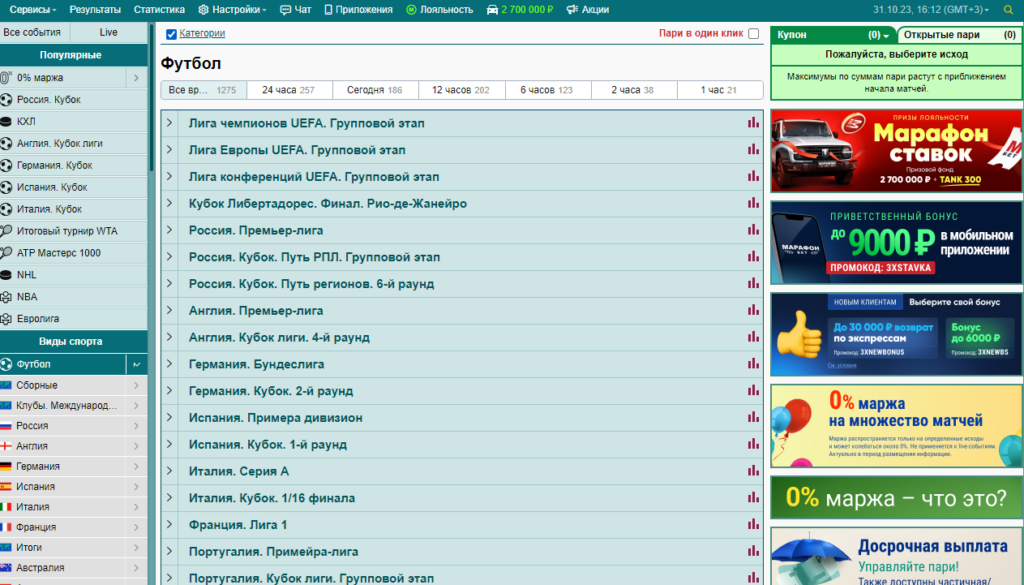1024x585 pixels.
Task: Enable Пари в один клик checkbox
Action: pyautogui.click(x=754, y=33)
